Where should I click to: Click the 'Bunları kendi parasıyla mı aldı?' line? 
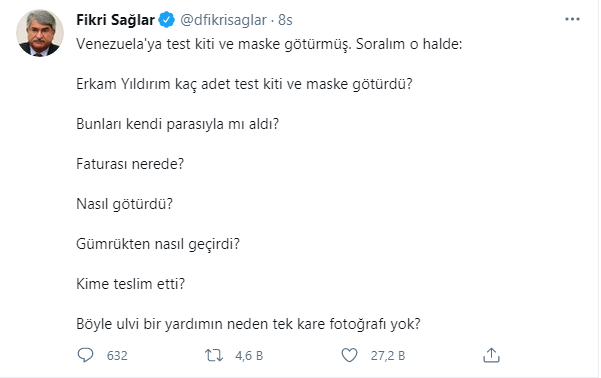(177, 124)
